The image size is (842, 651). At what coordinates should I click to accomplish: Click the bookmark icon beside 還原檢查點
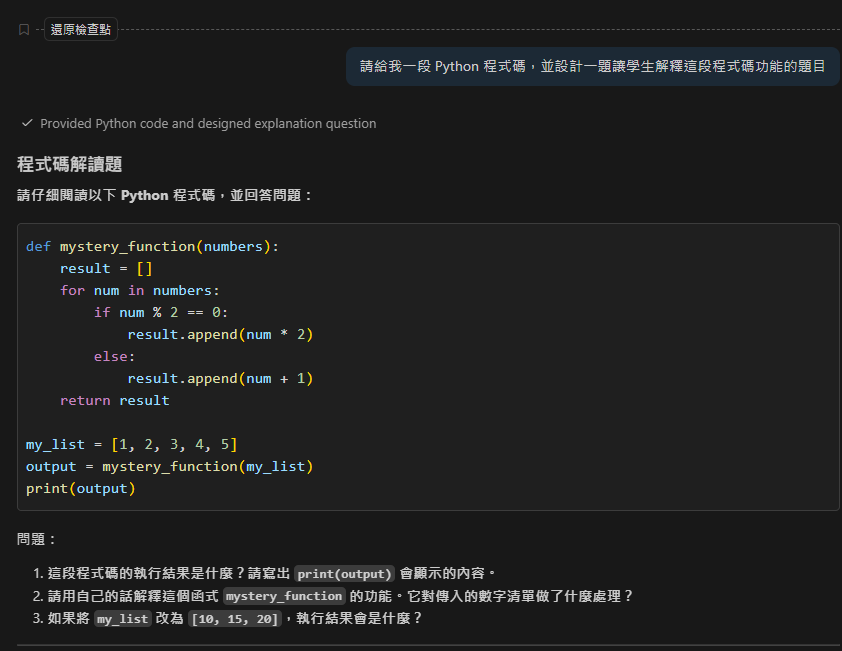click(24, 30)
